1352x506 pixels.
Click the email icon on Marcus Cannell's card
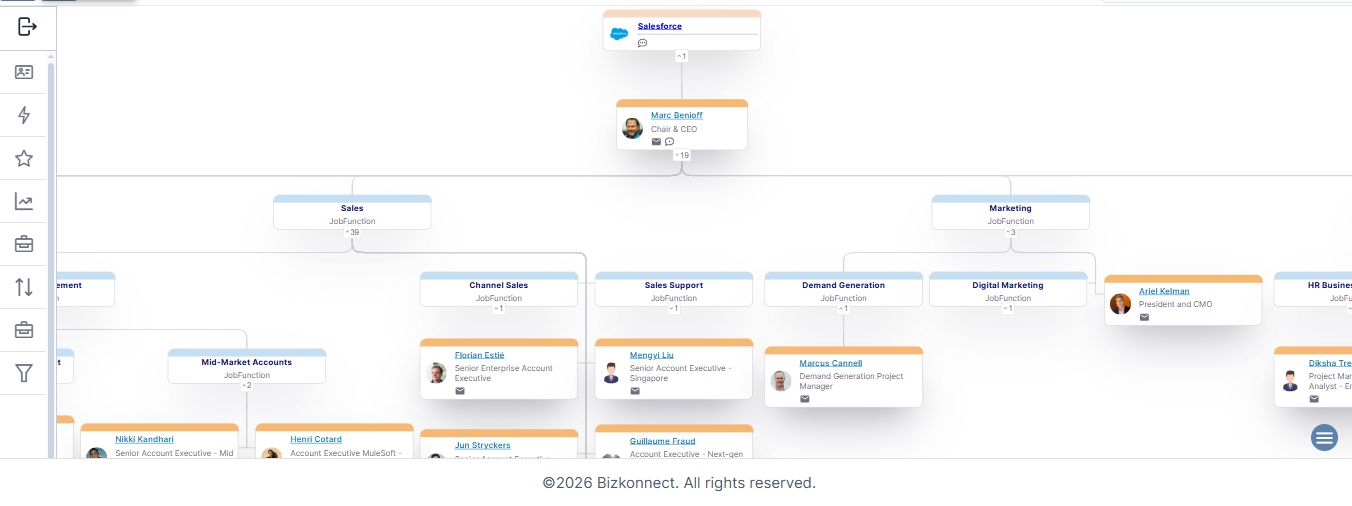pos(805,399)
